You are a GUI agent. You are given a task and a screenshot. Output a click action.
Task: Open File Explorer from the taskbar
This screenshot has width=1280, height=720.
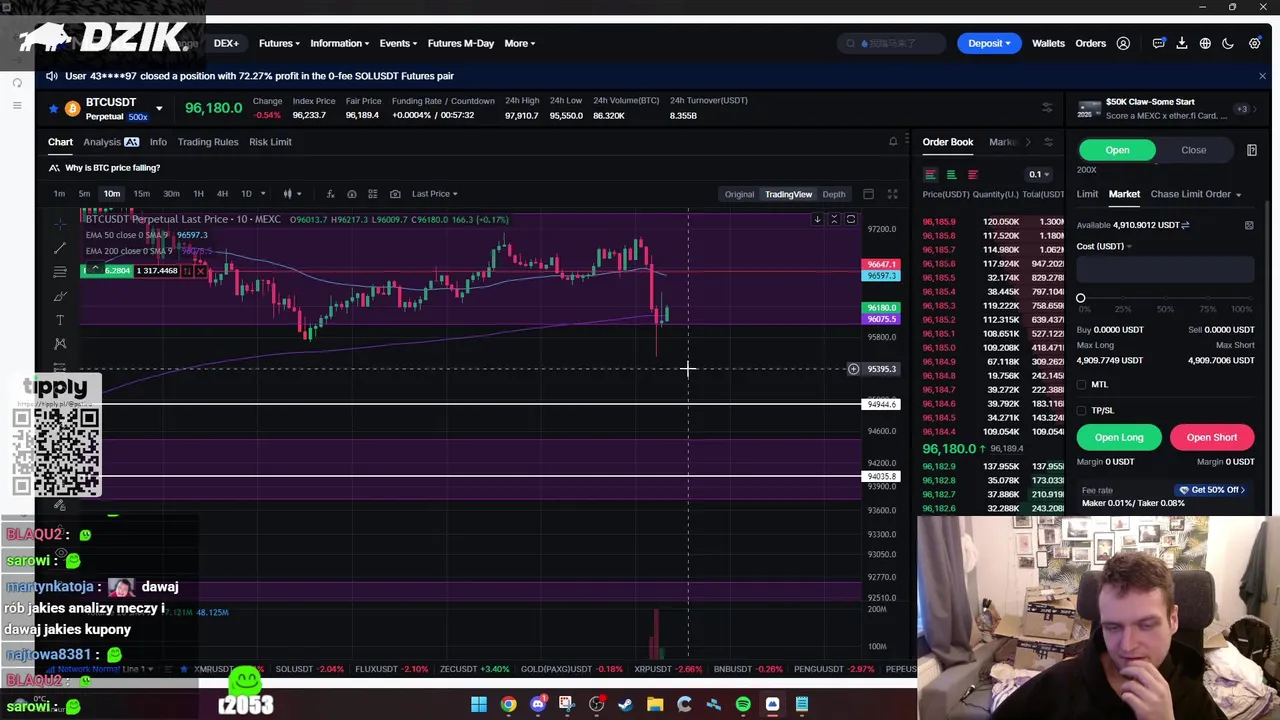(655, 705)
